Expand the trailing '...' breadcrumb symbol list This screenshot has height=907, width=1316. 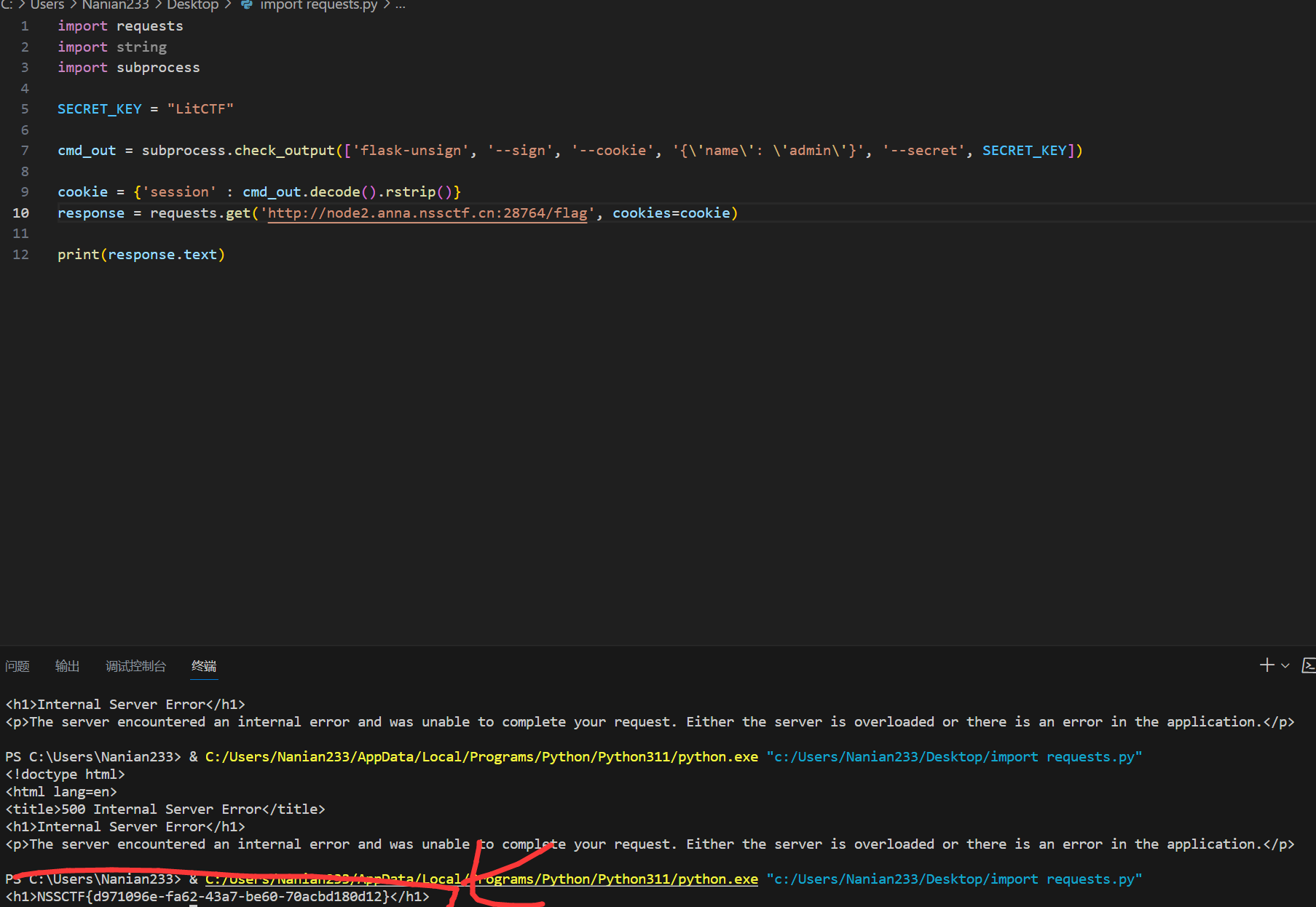(x=401, y=5)
